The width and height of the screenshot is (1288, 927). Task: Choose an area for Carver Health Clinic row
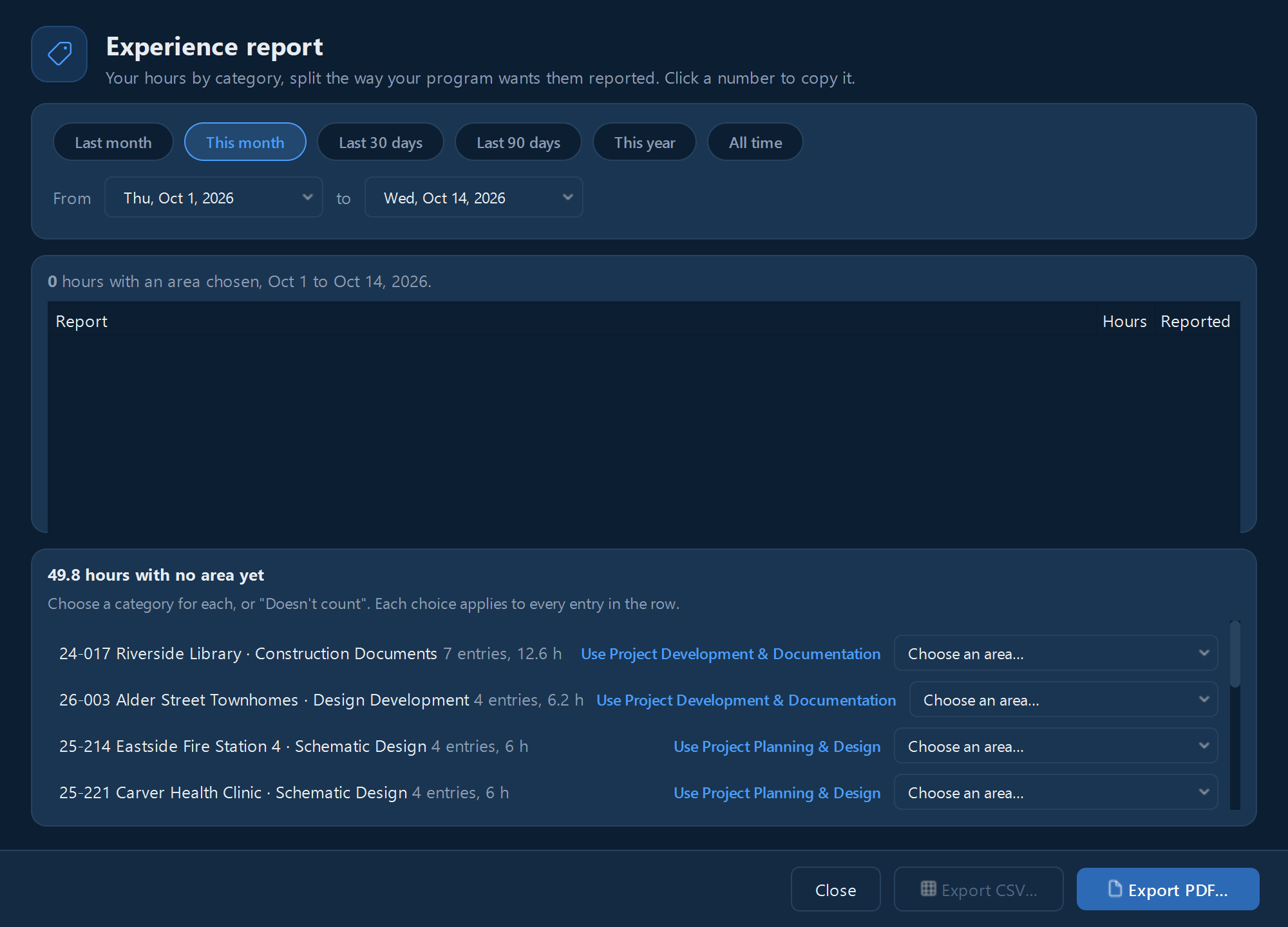[x=1056, y=792]
